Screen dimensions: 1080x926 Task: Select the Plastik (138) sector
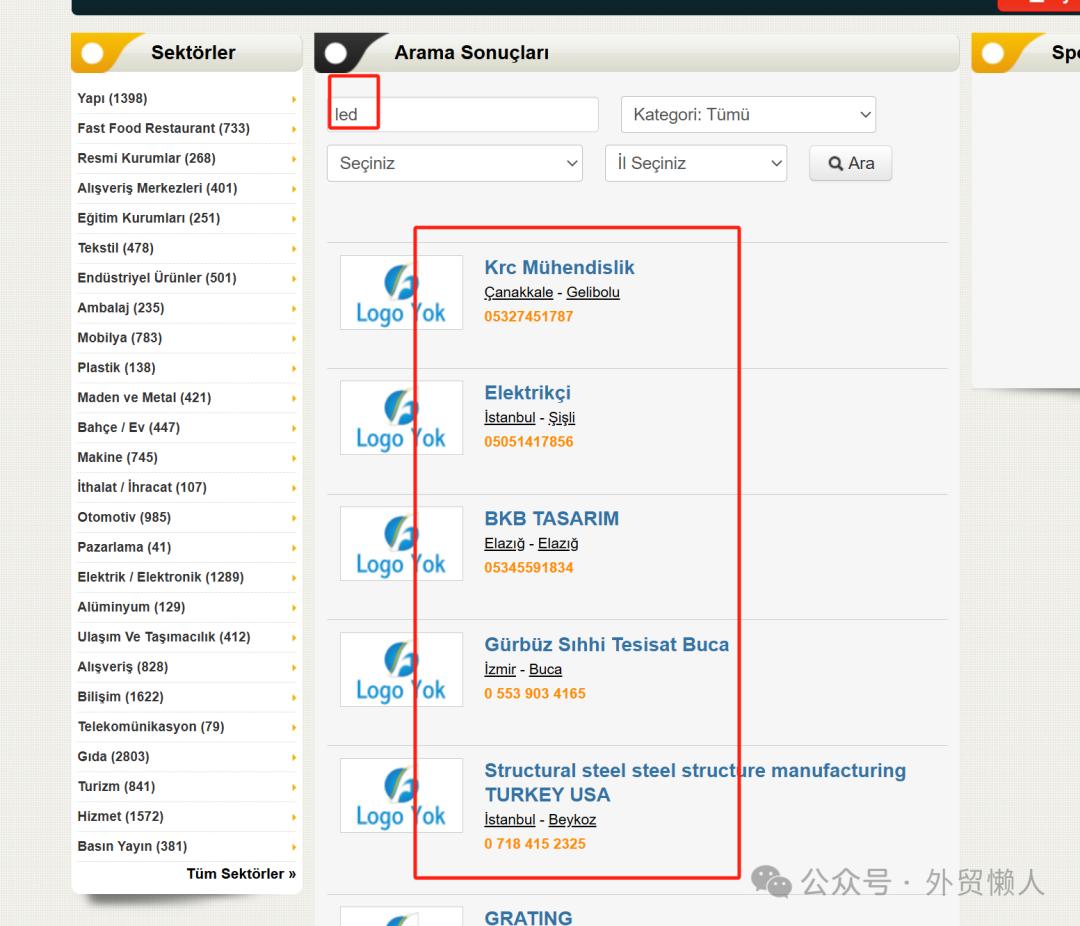tap(116, 367)
